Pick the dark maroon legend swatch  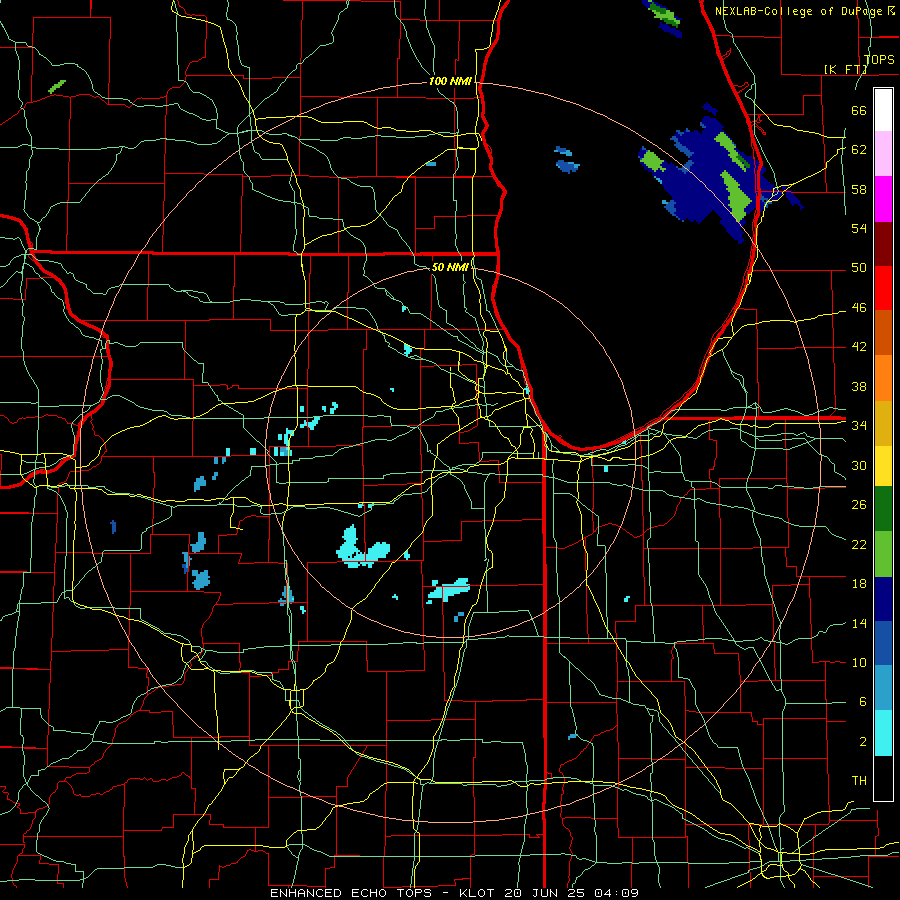click(883, 244)
